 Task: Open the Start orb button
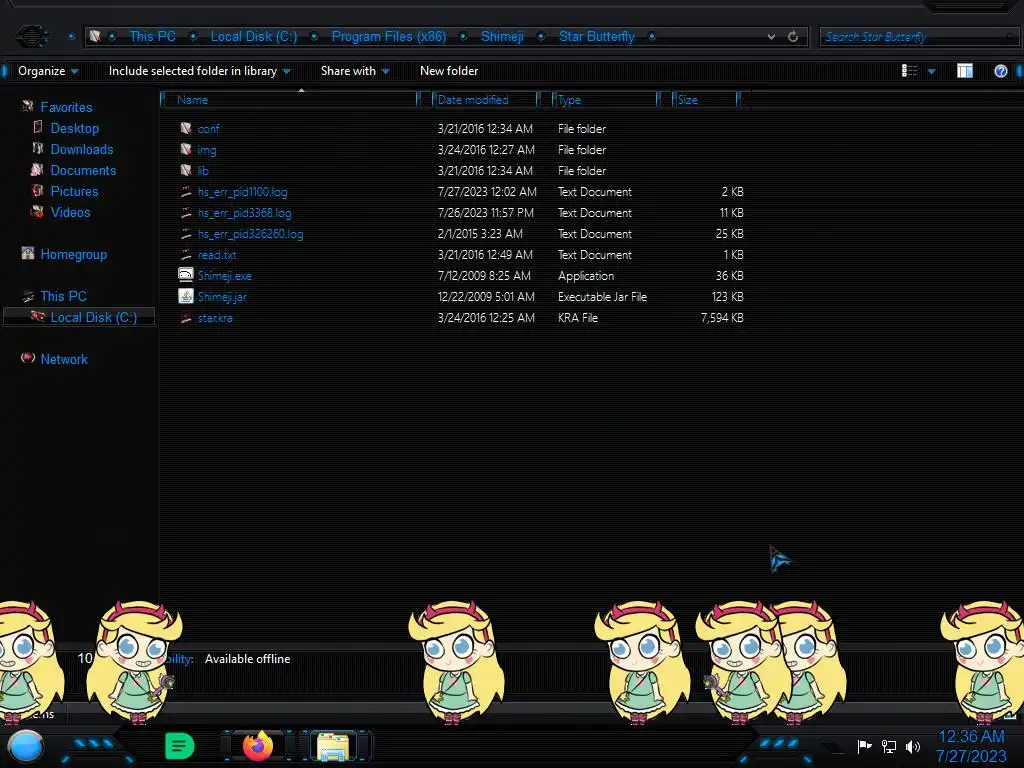[25, 746]
